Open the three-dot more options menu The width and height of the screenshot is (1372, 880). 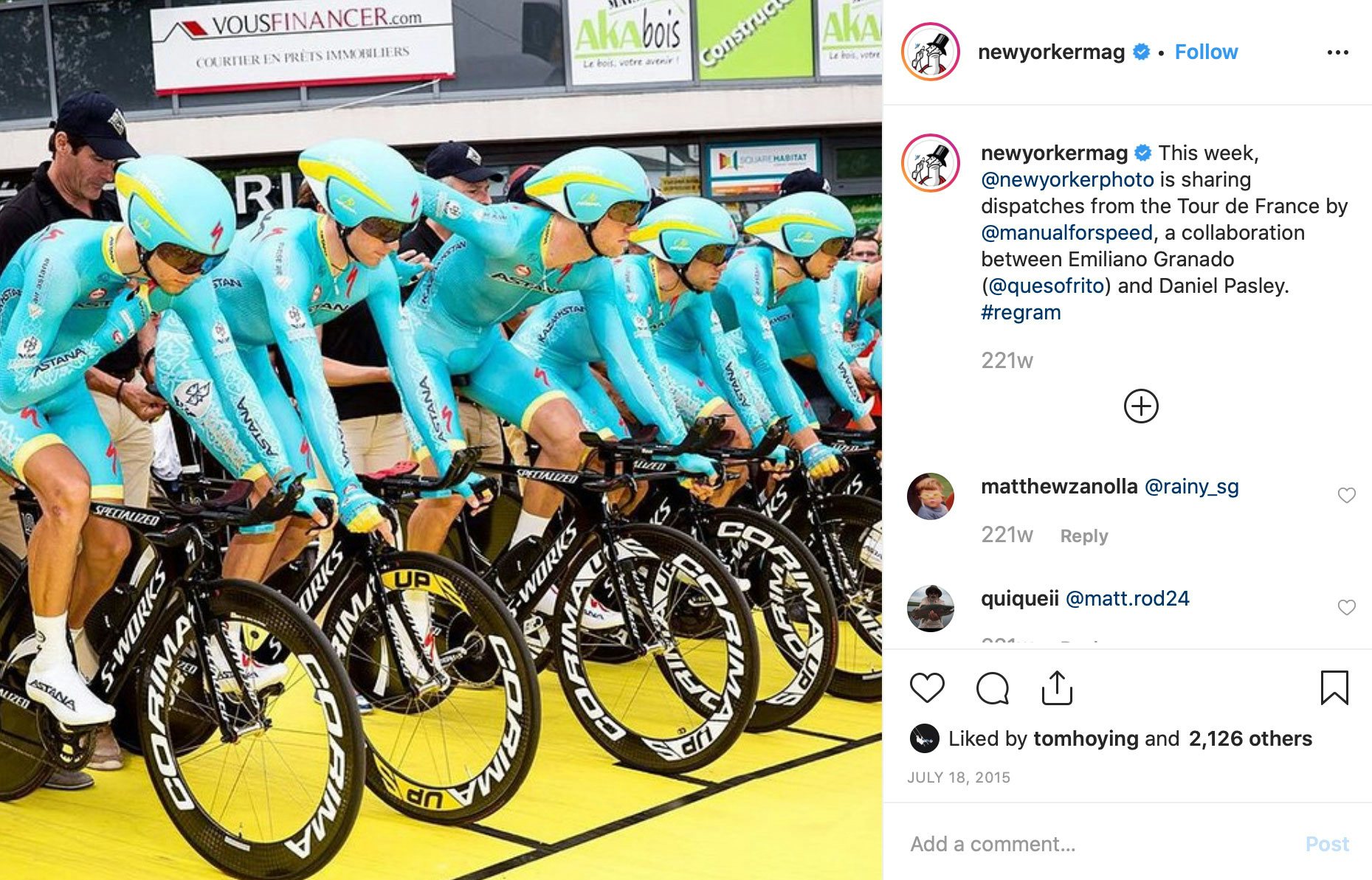pos(1337,52)
